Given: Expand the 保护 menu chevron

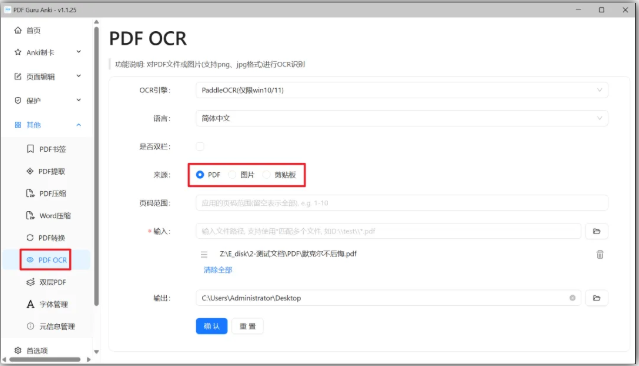Looking at the screenshot, I should pyautogui.click(x=79, y=100).
